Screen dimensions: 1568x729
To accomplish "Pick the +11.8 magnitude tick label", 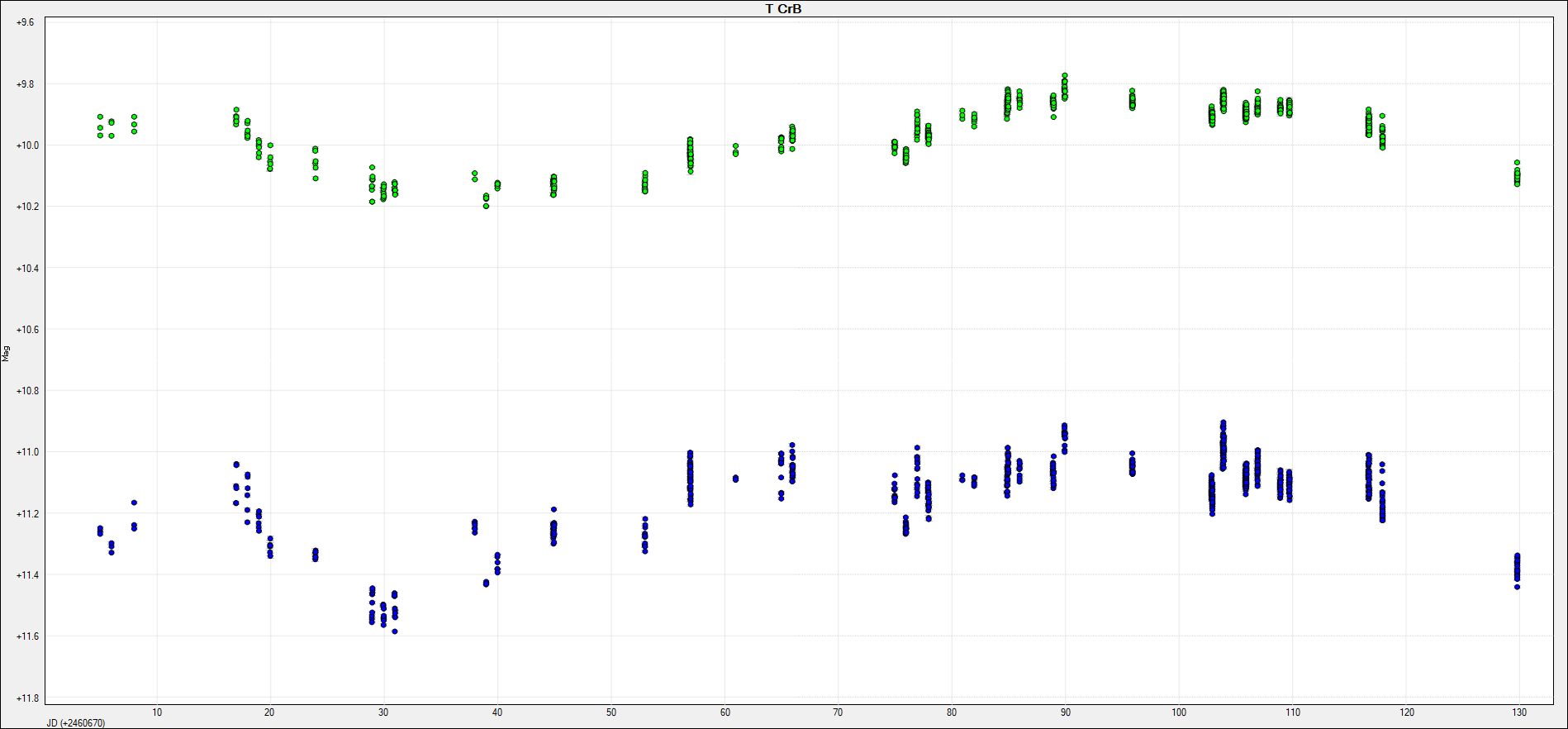I will point(27,698).
